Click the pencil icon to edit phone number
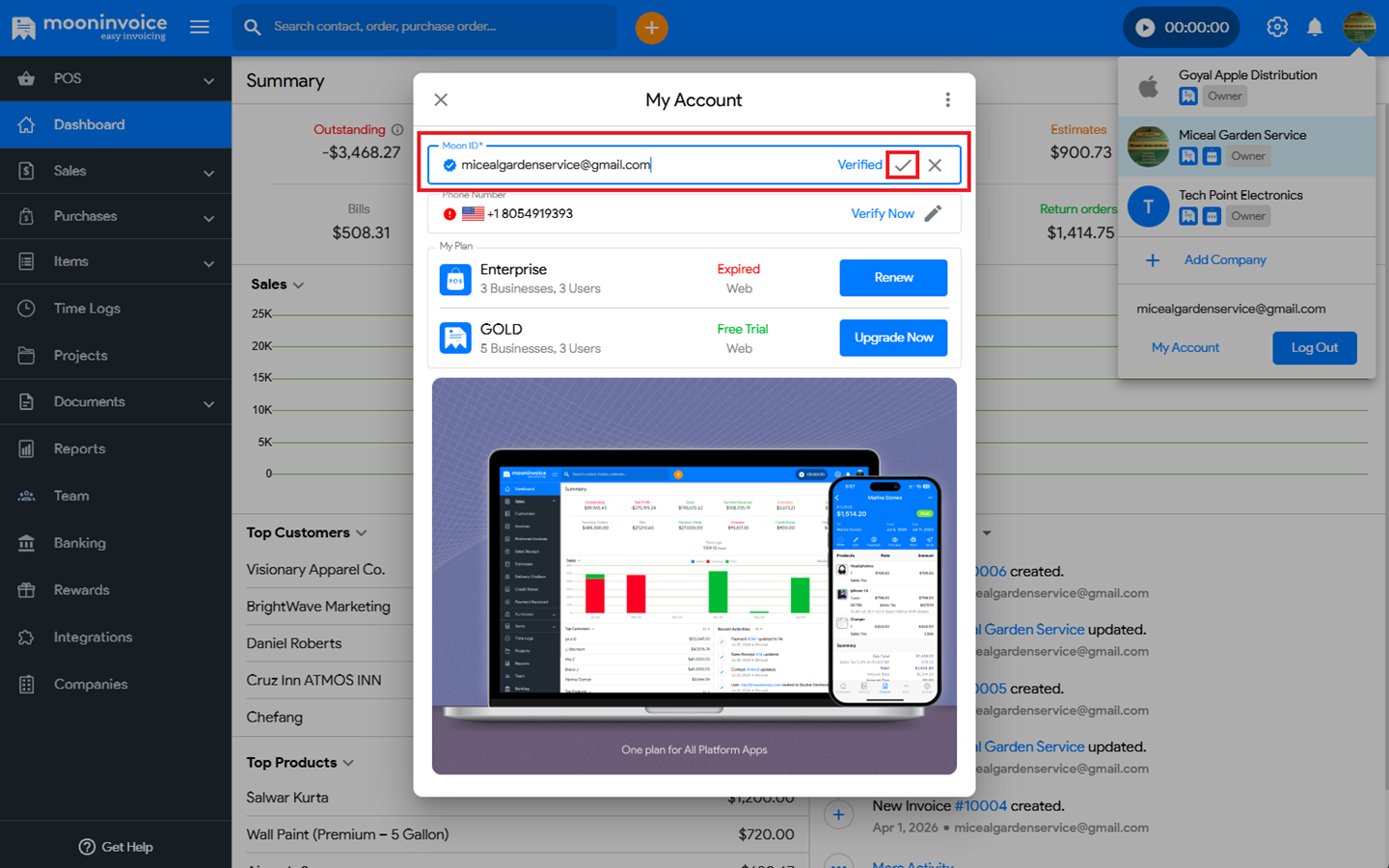Image resolution: width=1389 pixels, height=868 pixels. pos(933,213)
